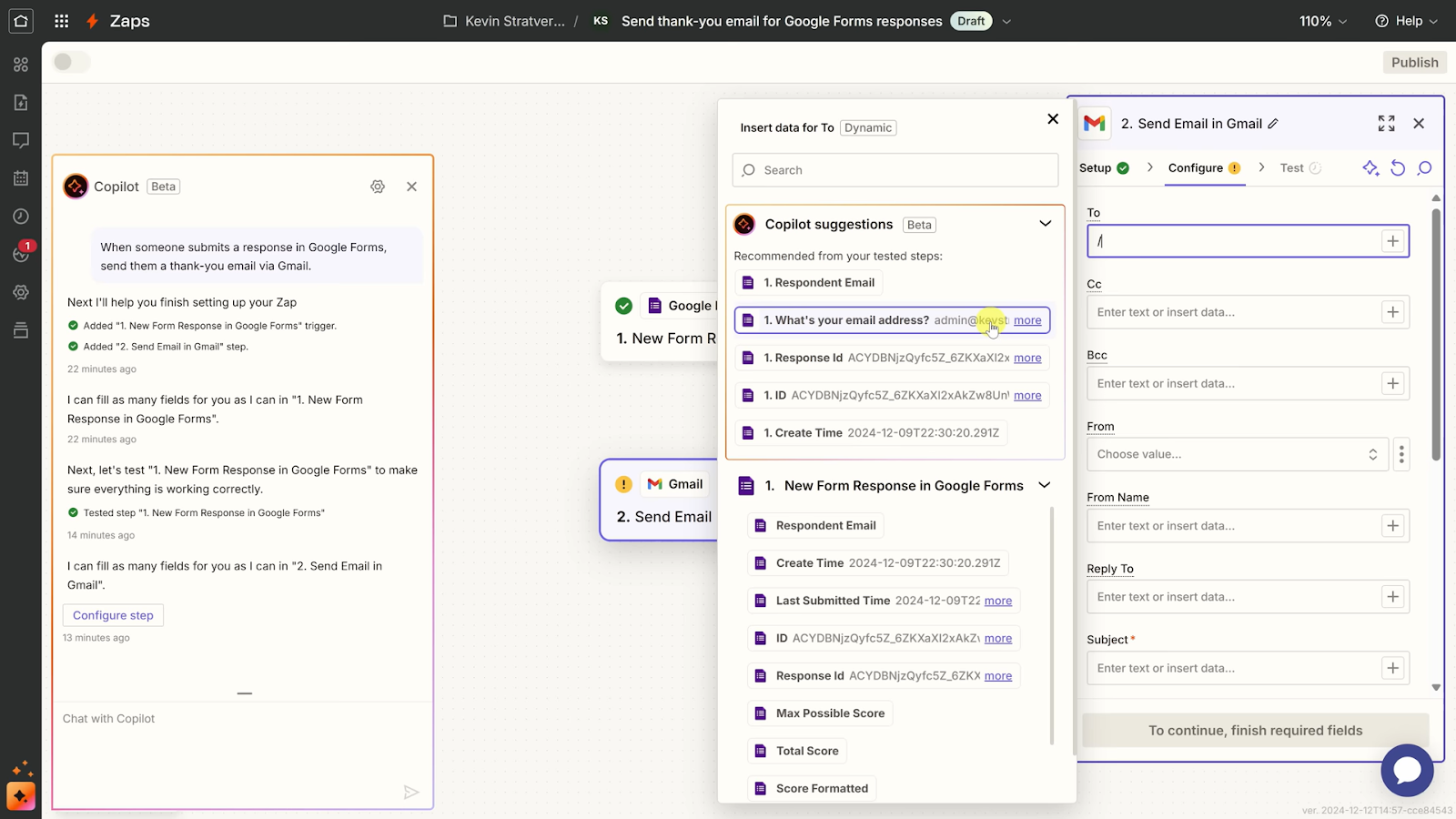Open the three-dot menu beside the From field
The width and height of the screenshot is (1456, 819).
click(1401, 454)
